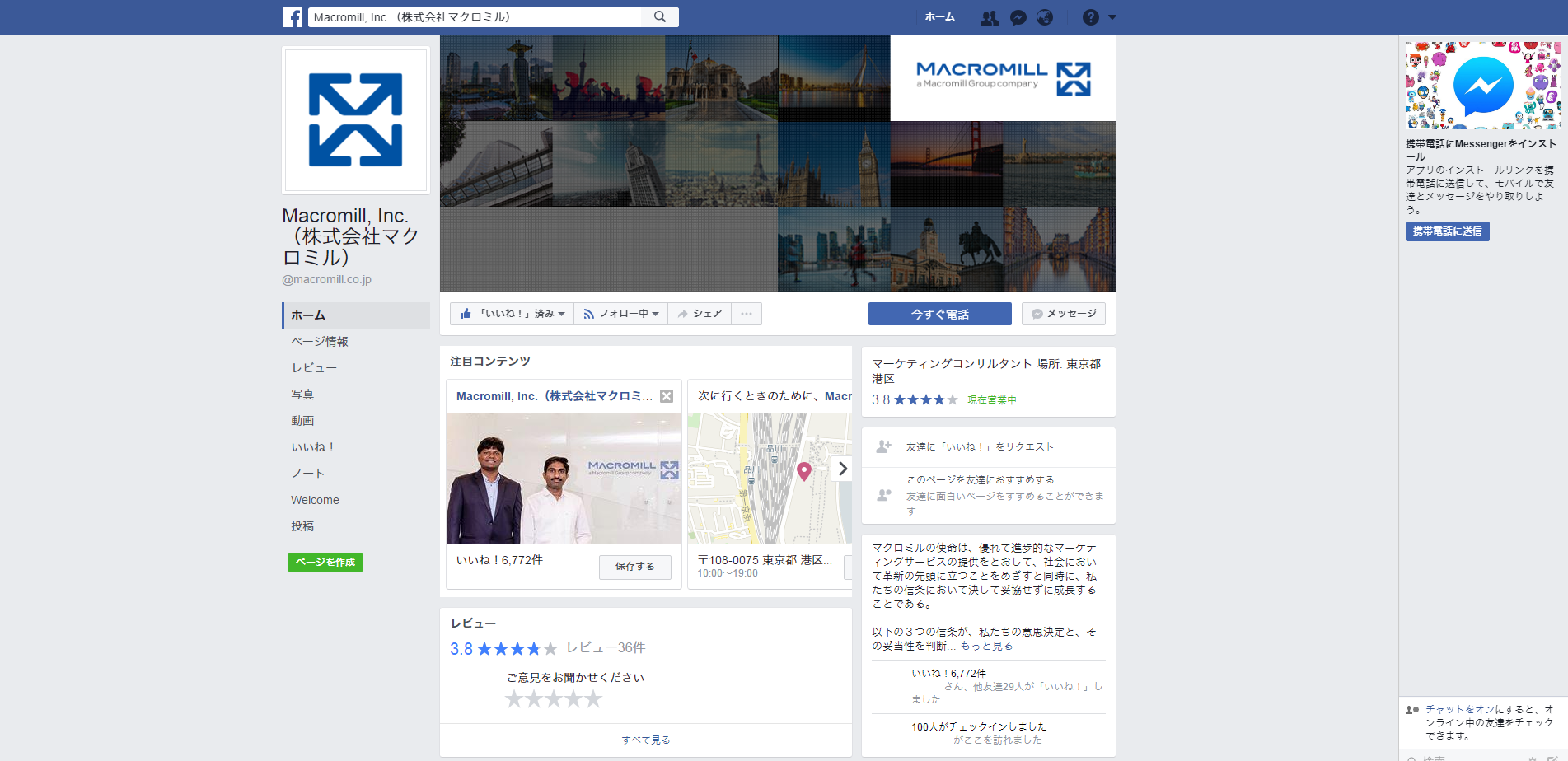Screen dimensions: 1568x761
Task: Click the Macromill, Inc. featured card title
Action: click(x=555, y=396)
